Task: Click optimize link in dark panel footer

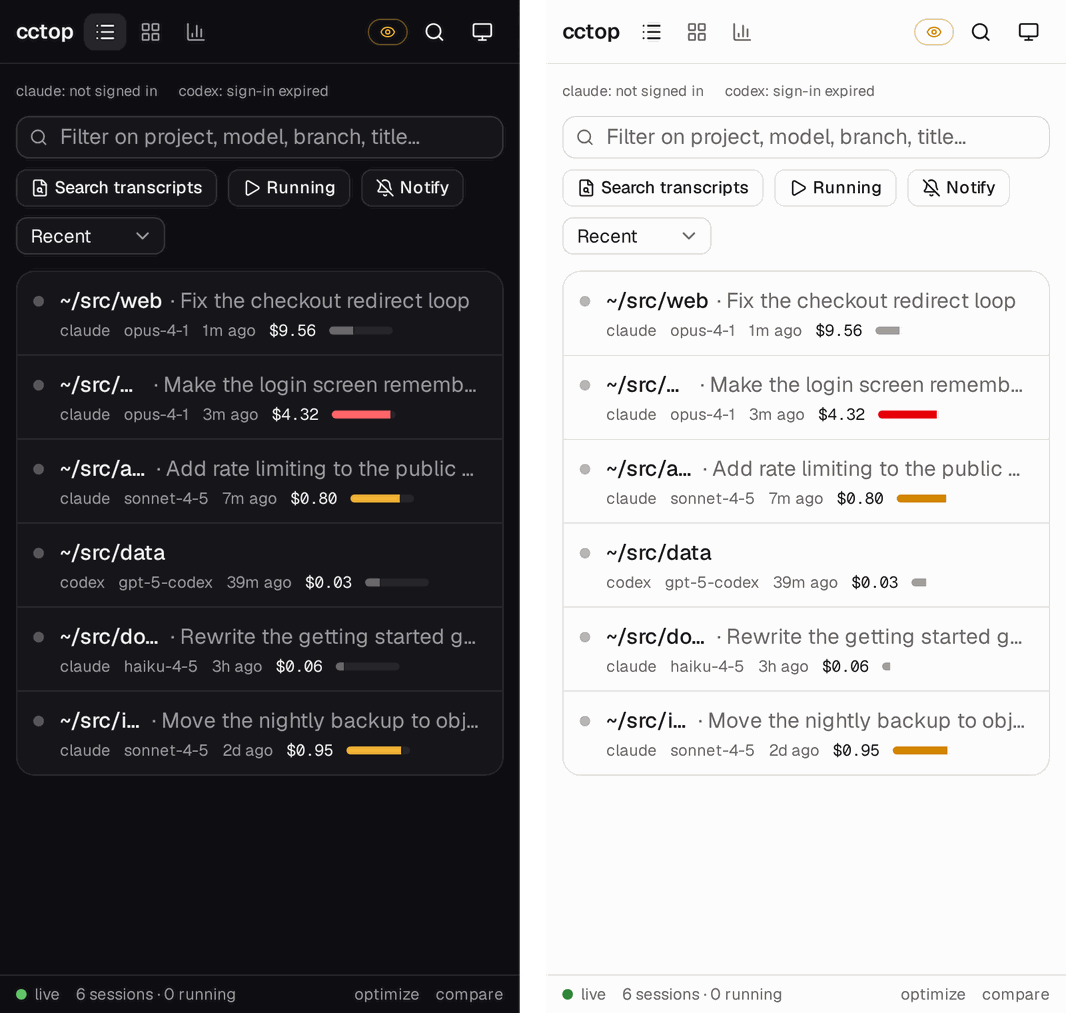Action: click(386, 994)
